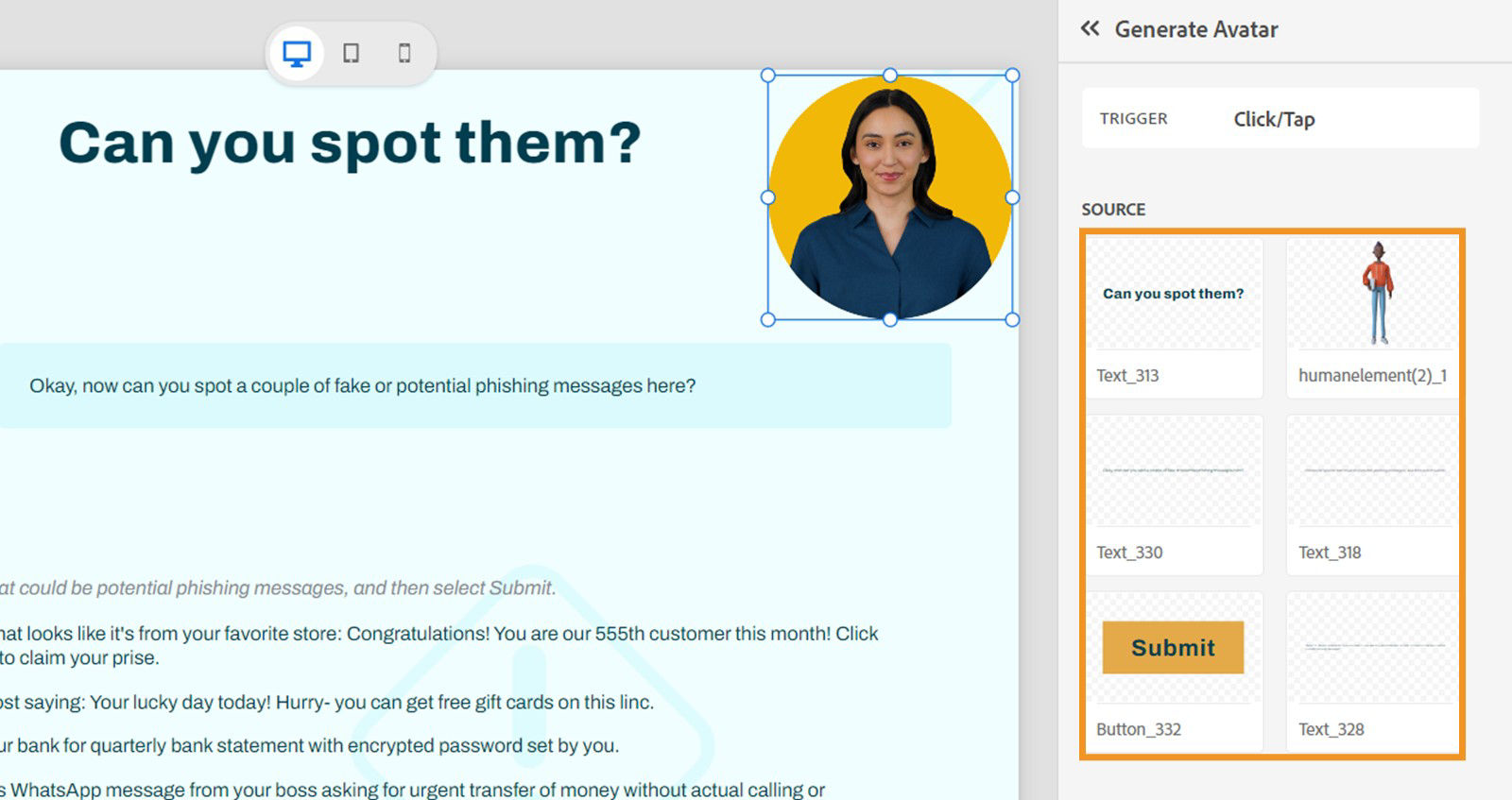This screenshot has height=800, width=1512.
Task: Open the Click/Tap trigger dropdown
Action: (x=1280, y=118)
